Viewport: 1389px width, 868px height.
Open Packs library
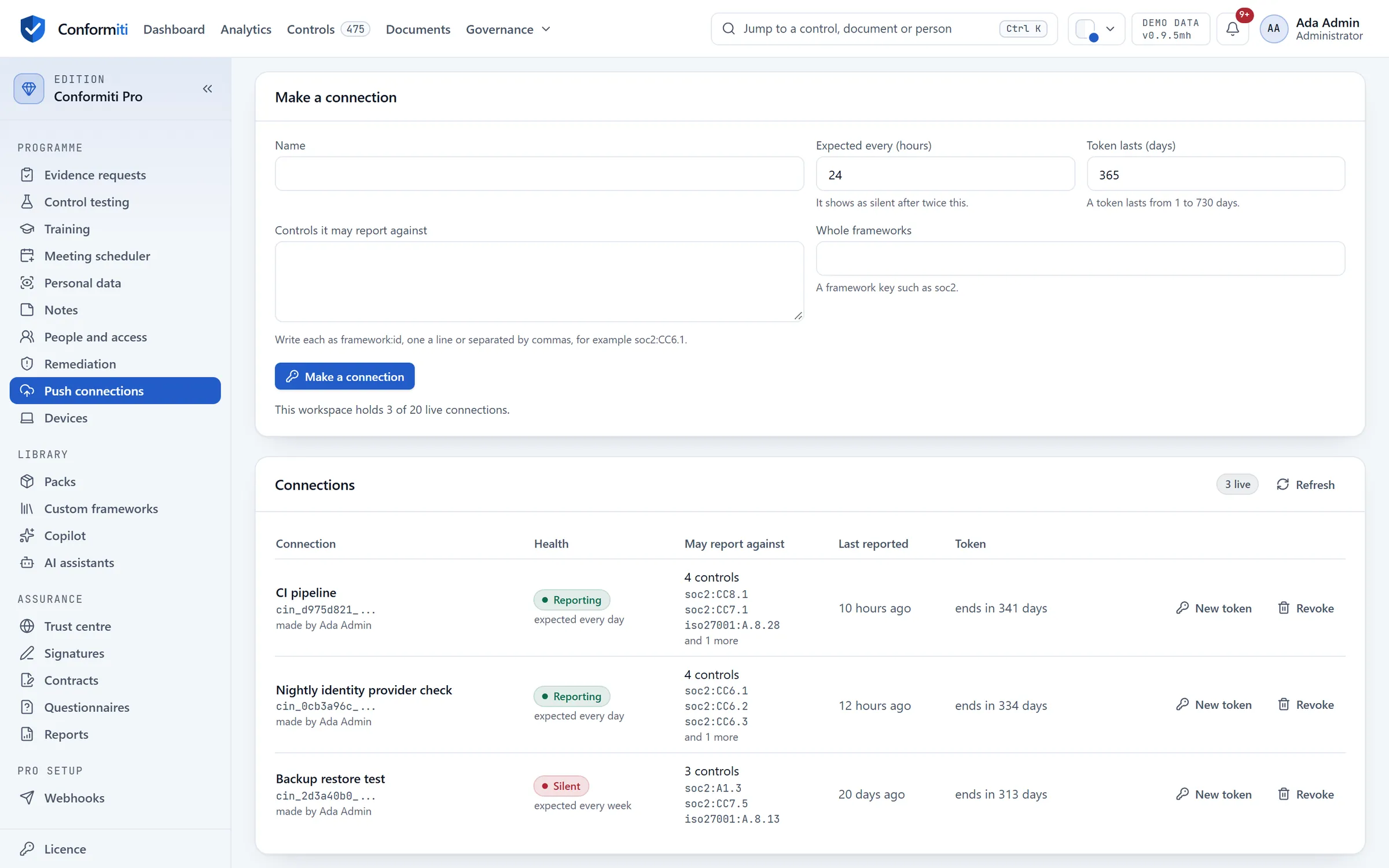(115, 481)
